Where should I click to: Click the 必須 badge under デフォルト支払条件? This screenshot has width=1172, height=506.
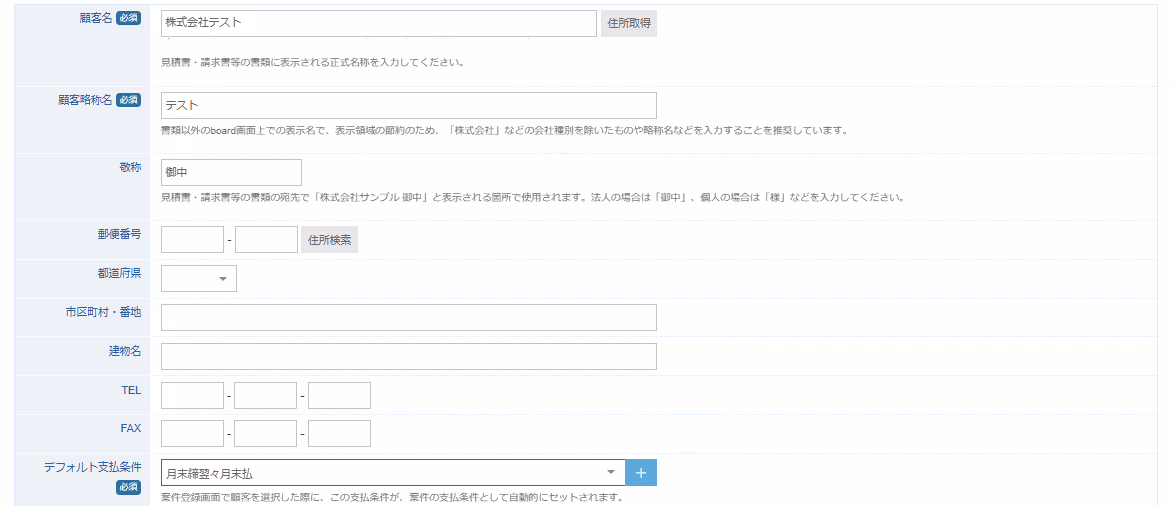[129, 487]
